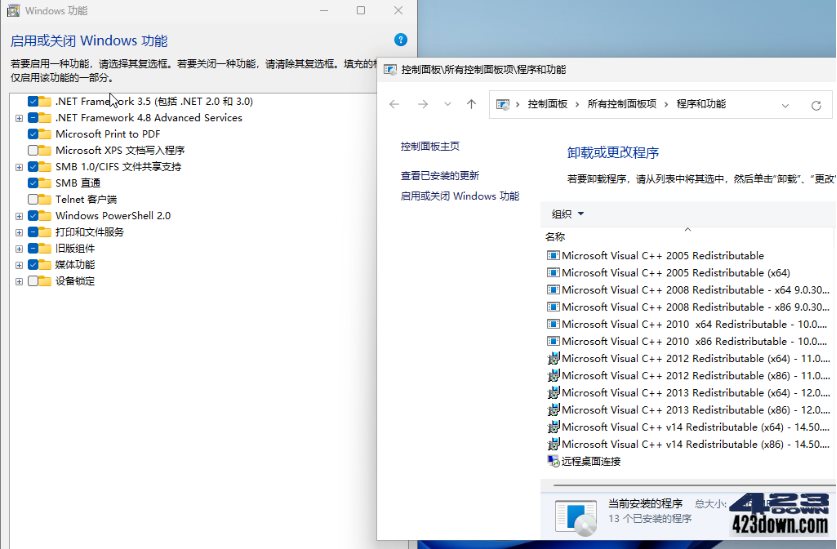Uncheck .NET Framework 3.5 checkbox
The image size is (837, 549).
[x=33, y=101]
